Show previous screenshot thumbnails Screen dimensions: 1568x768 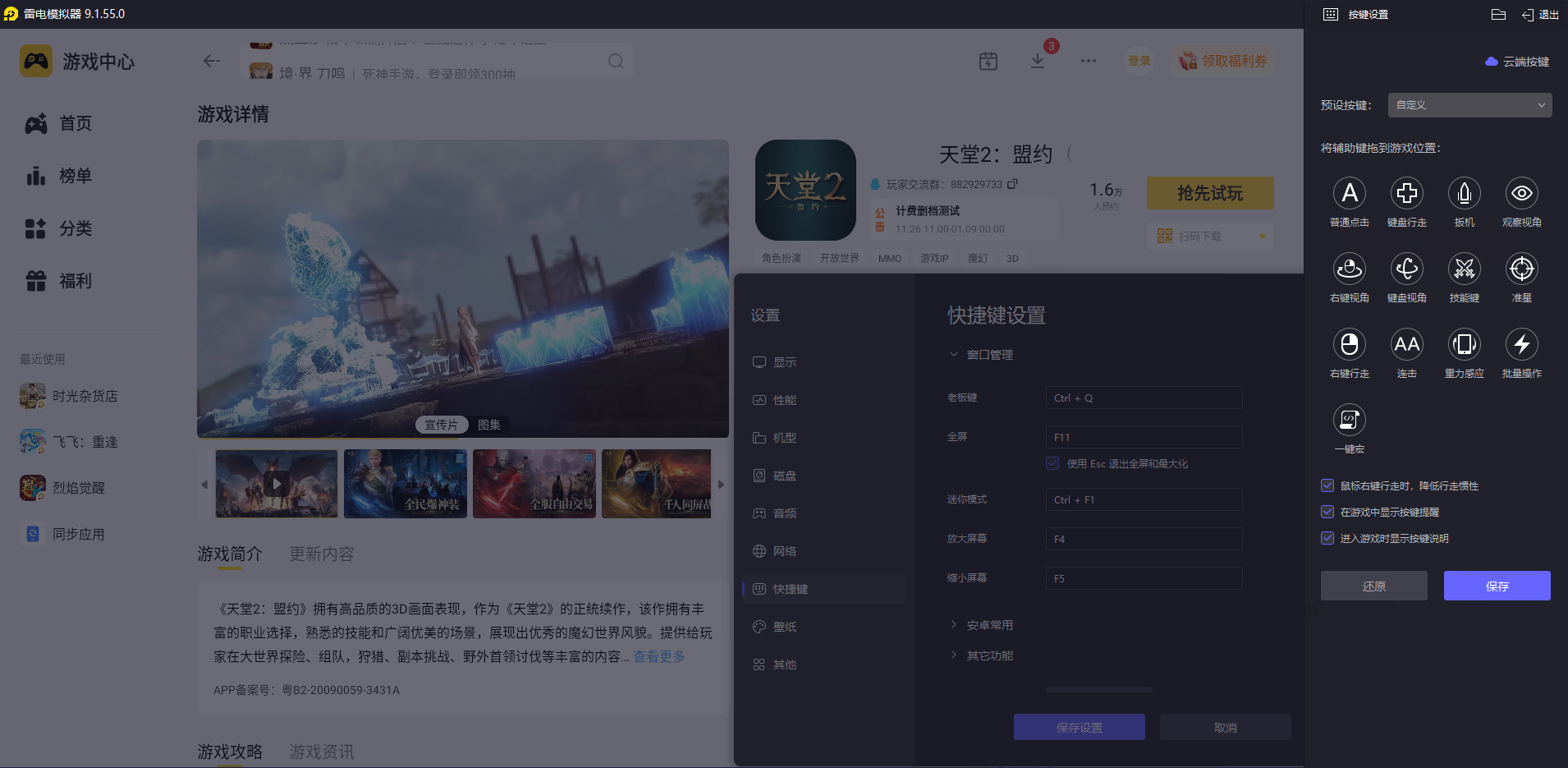[204, 485]
